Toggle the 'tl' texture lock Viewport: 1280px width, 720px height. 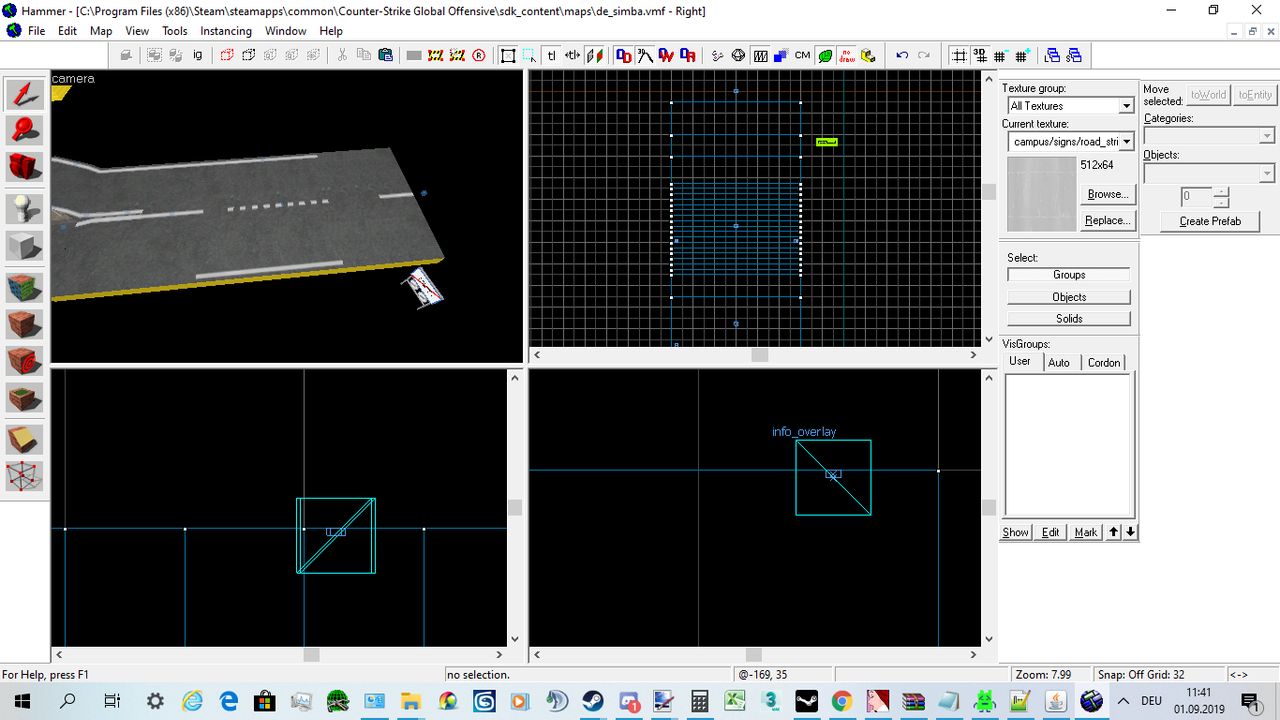tap(551, 56)
